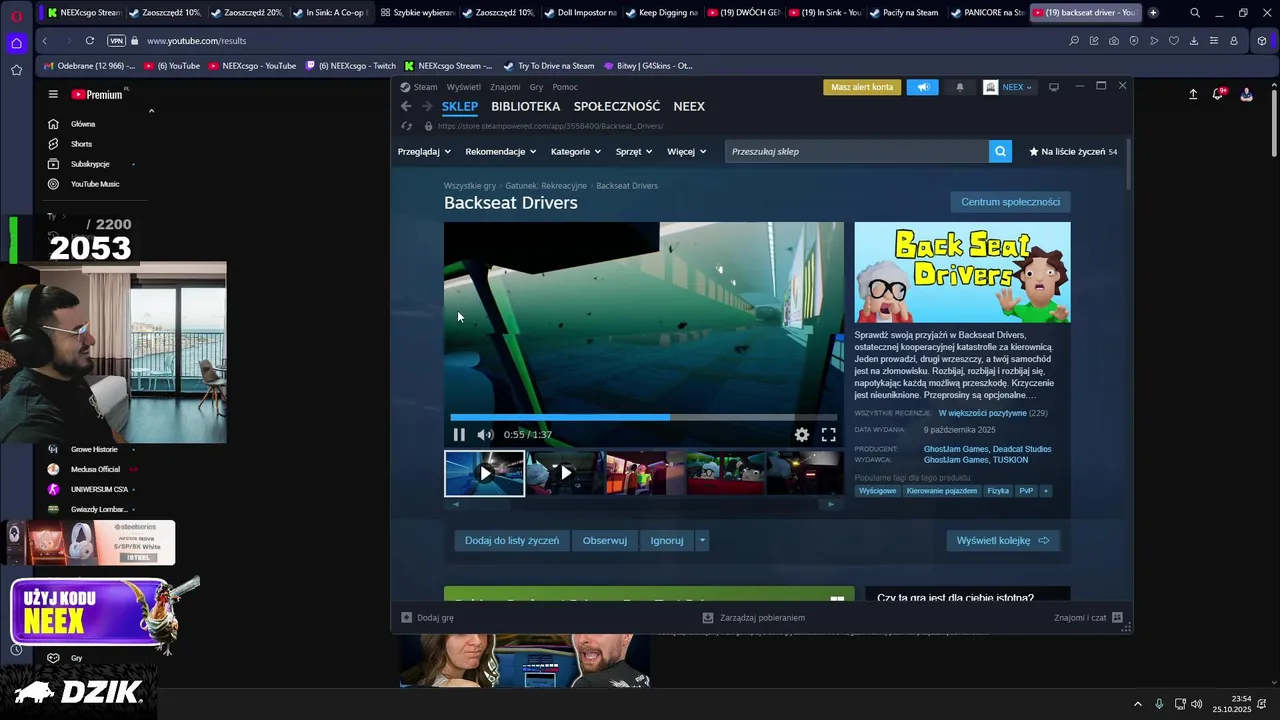
Task: Click the Steam announcements megaphone button
Action: [x=923, y=87]
